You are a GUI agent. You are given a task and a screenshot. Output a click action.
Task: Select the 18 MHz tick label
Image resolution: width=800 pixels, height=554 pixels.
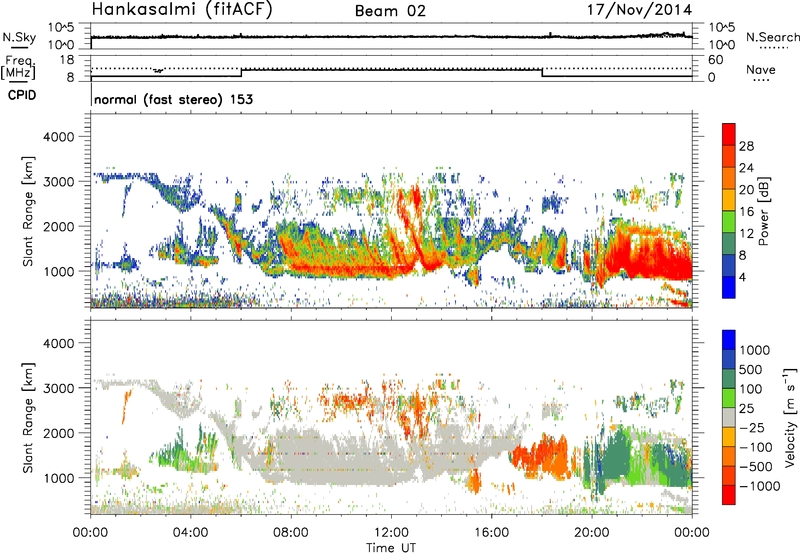(66, 60)
